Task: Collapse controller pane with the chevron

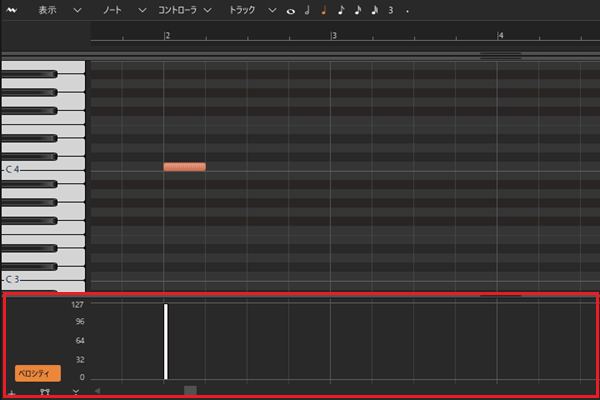Action: point(76,391)
